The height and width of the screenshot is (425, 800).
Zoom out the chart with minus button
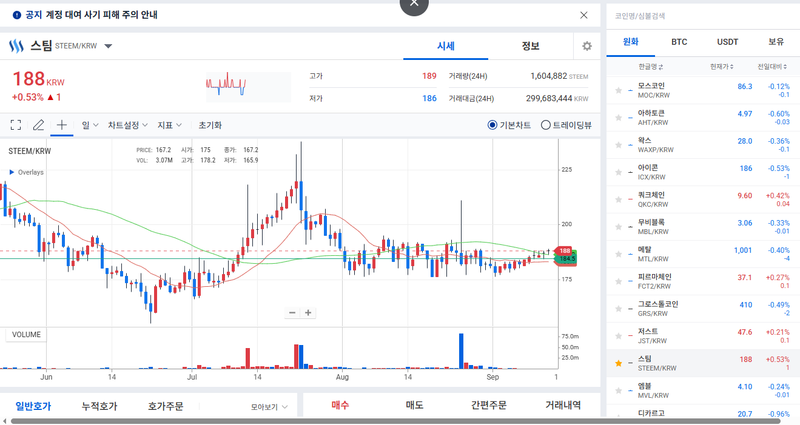[292, 313]
